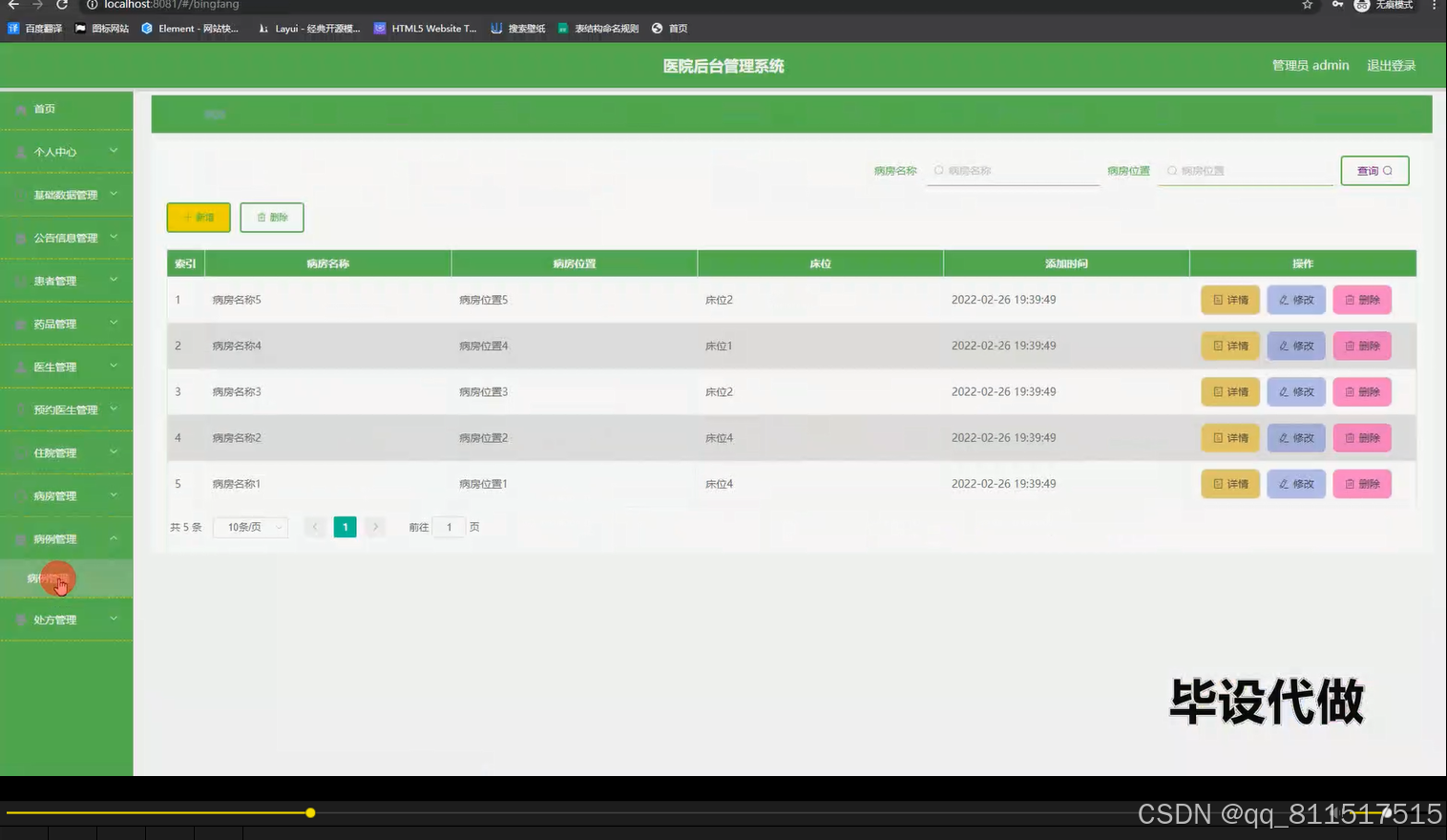Reload the page with browser refresh

(62, 5)
